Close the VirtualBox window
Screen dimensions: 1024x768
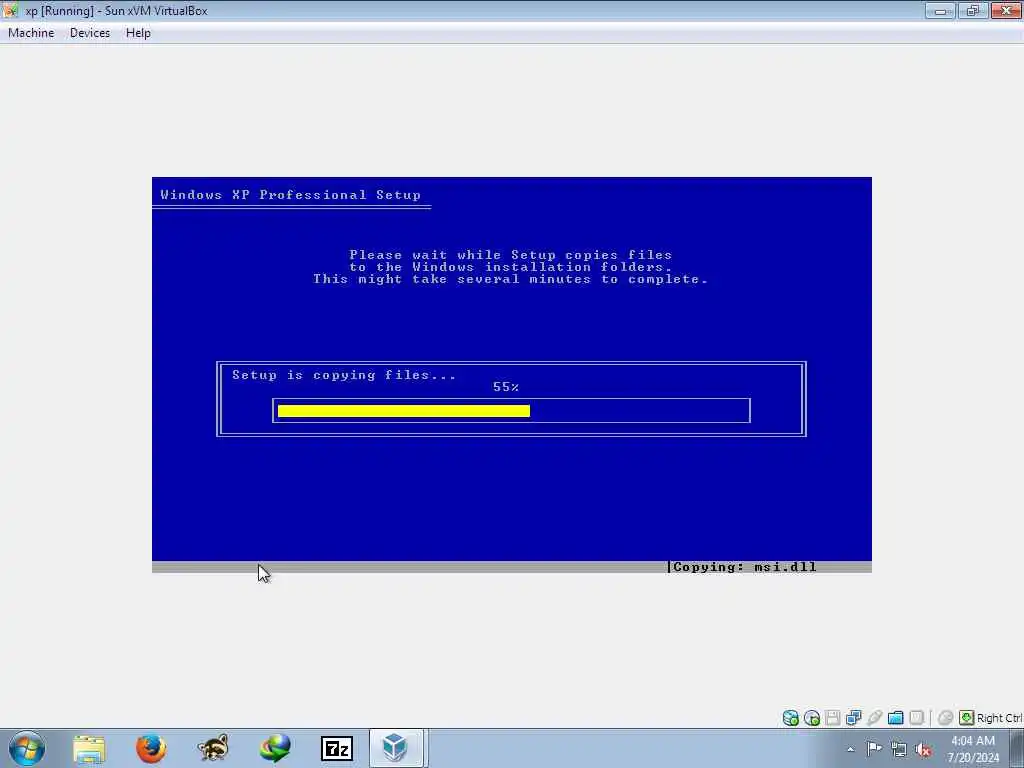(1006, 10)
